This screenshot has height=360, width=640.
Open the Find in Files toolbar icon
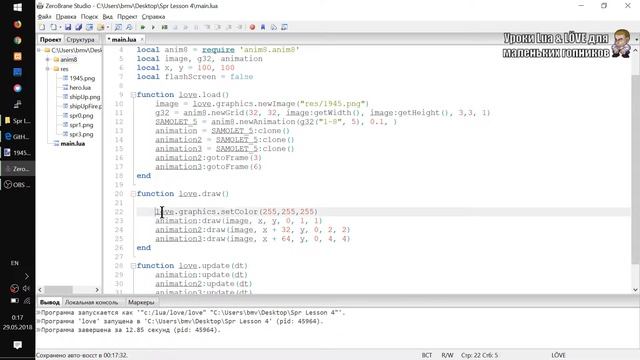129,27
